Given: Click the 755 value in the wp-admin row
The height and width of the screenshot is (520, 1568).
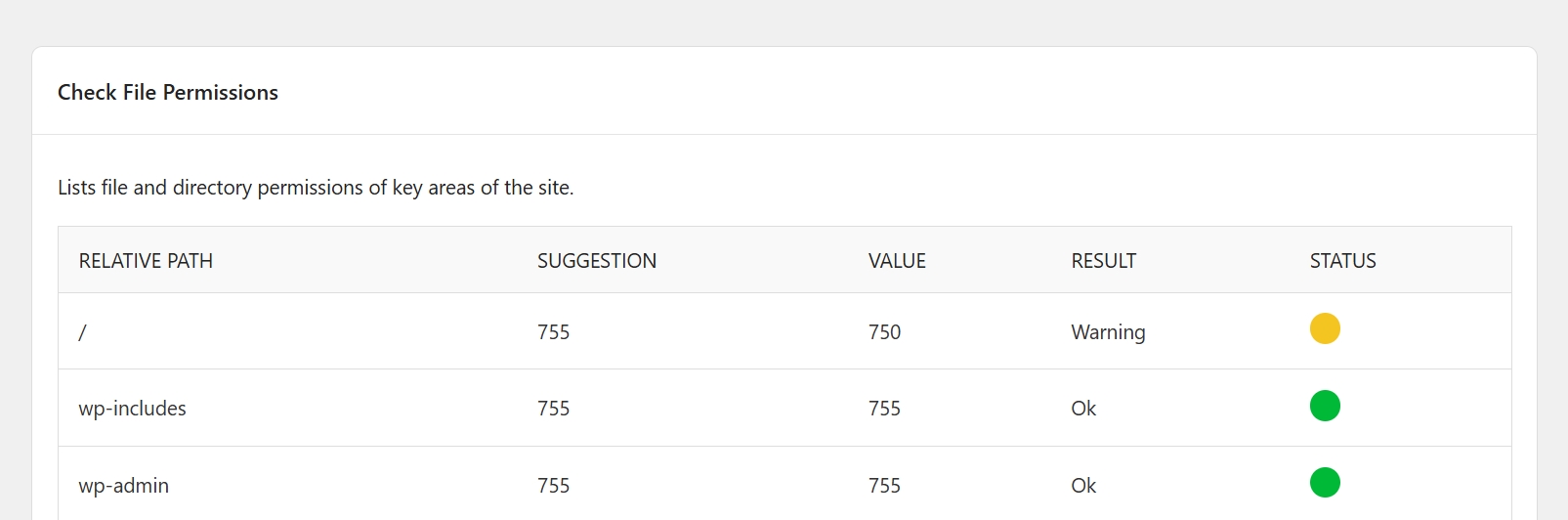Looking at the screenshot, I should coord(884,486).
